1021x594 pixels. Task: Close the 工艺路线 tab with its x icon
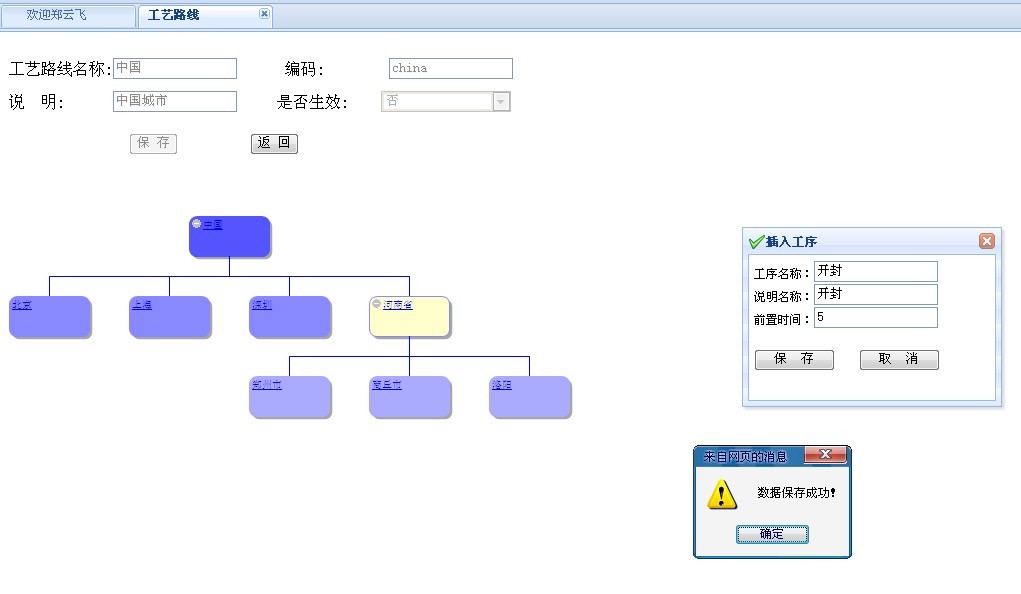(264, 14)
